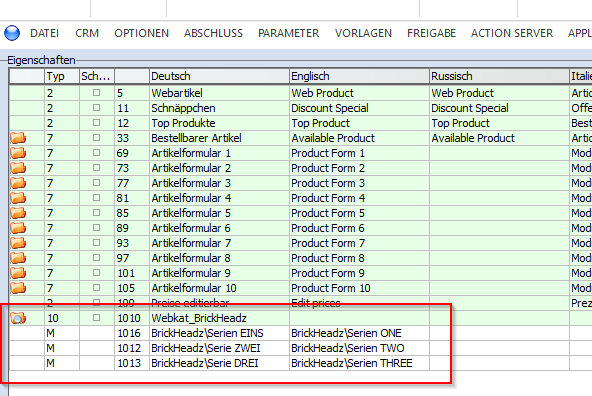592x396 pixels.
Task: Click the Russisch column header
Action: click(499, 76)
